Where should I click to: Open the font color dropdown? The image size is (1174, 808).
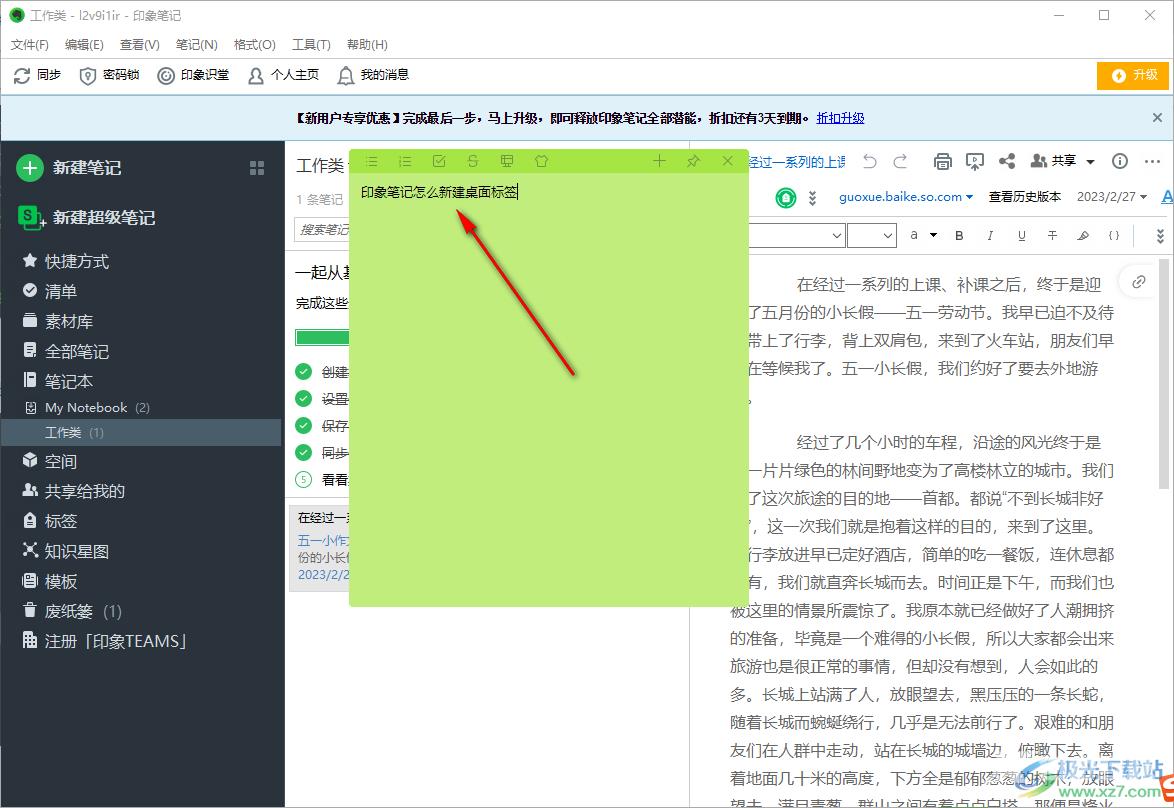coord(922,235)
